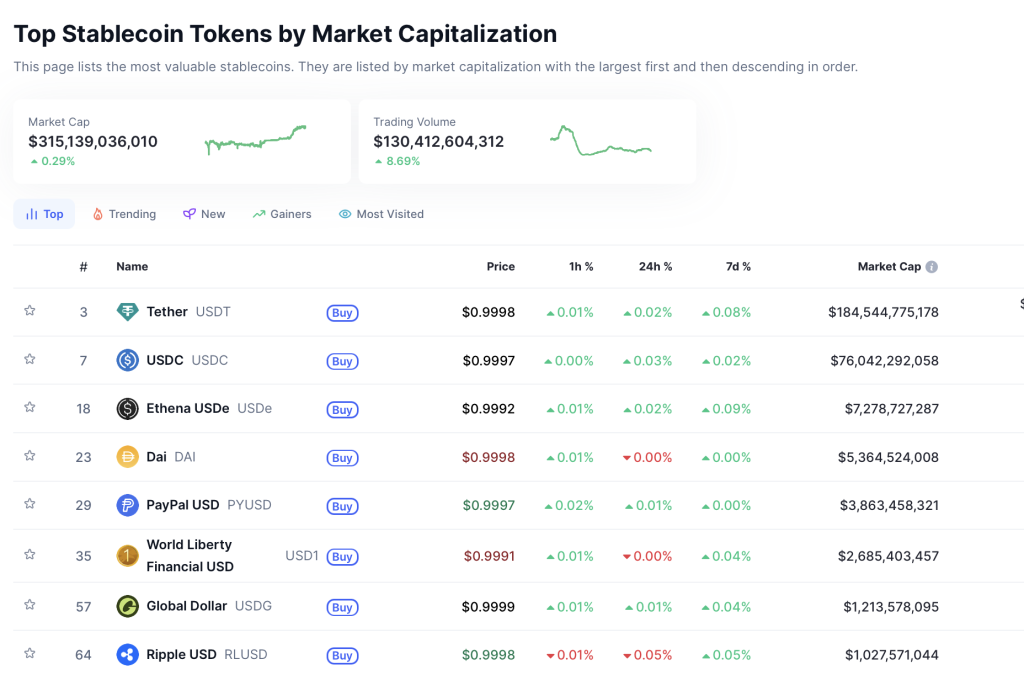The height and width of the screenshot is (675, 1024).
Task: Click the PayPal USD logo icon
Action: [127, 506]
